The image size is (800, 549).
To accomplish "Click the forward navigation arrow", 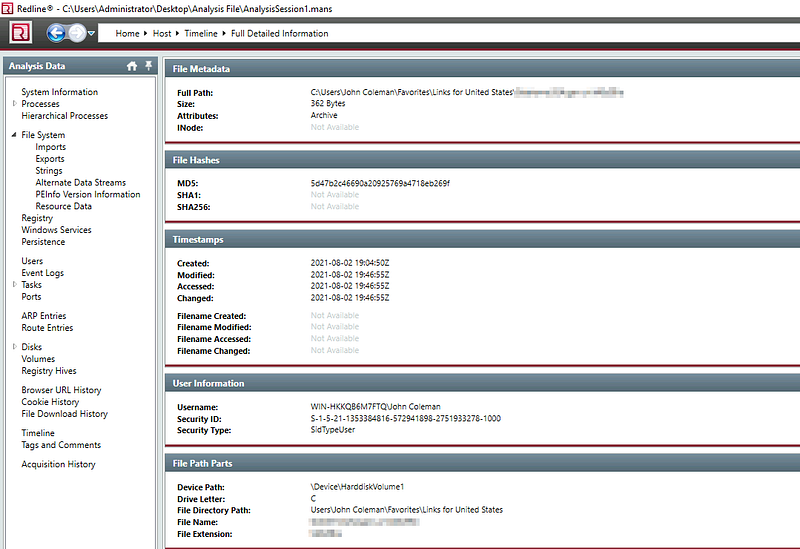I will click(77, 33).
